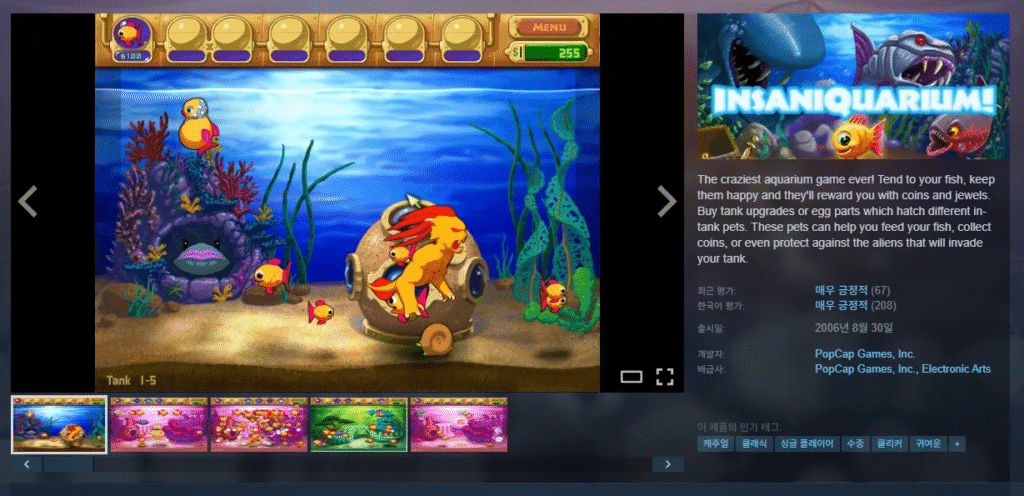Select the second pink tank thumbnail
Viewport: 1024px width, 496px height.
pyautogui.click(x=159, y=424)
